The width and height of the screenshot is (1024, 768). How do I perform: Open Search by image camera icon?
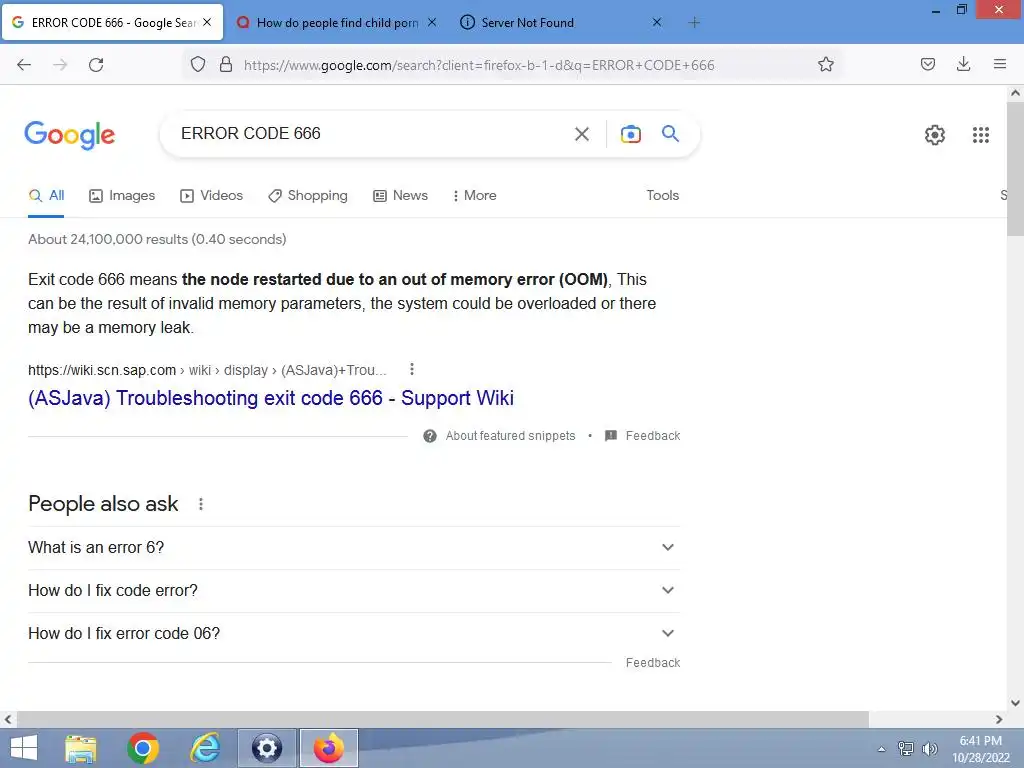(x=630, y=134)
